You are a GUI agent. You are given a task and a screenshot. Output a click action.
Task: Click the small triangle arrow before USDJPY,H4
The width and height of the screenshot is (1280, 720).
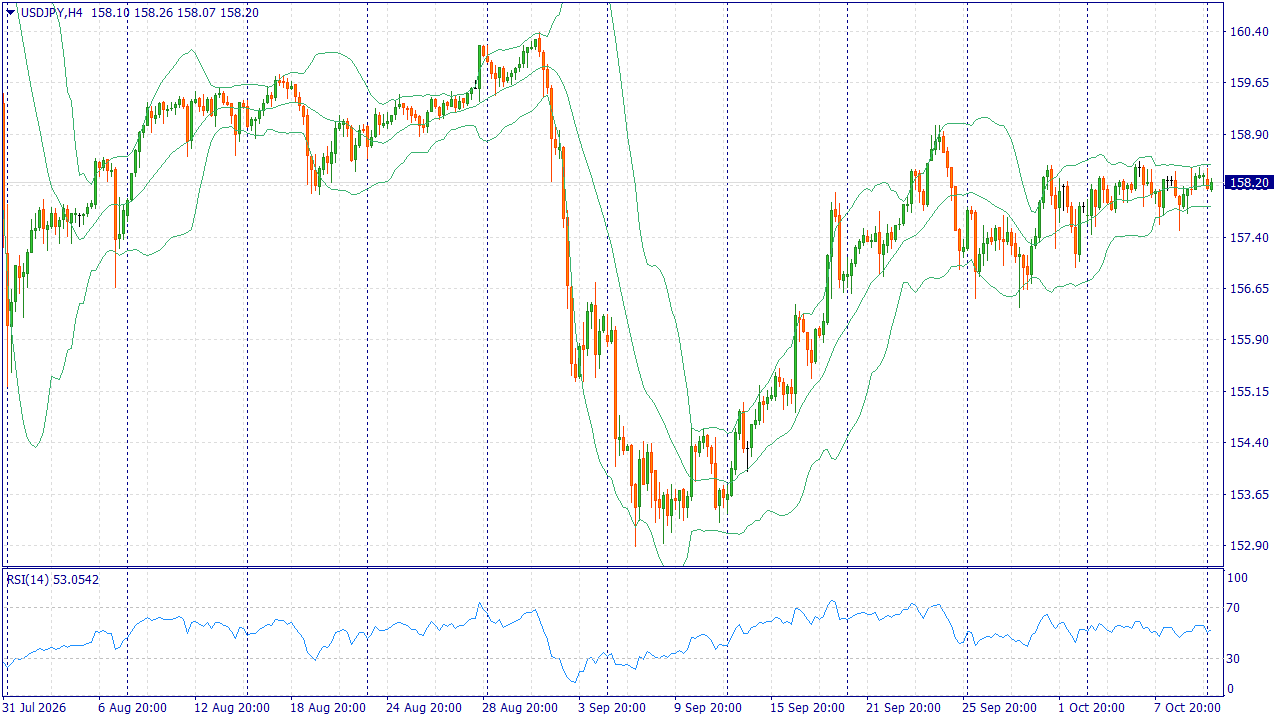[11, 12]
